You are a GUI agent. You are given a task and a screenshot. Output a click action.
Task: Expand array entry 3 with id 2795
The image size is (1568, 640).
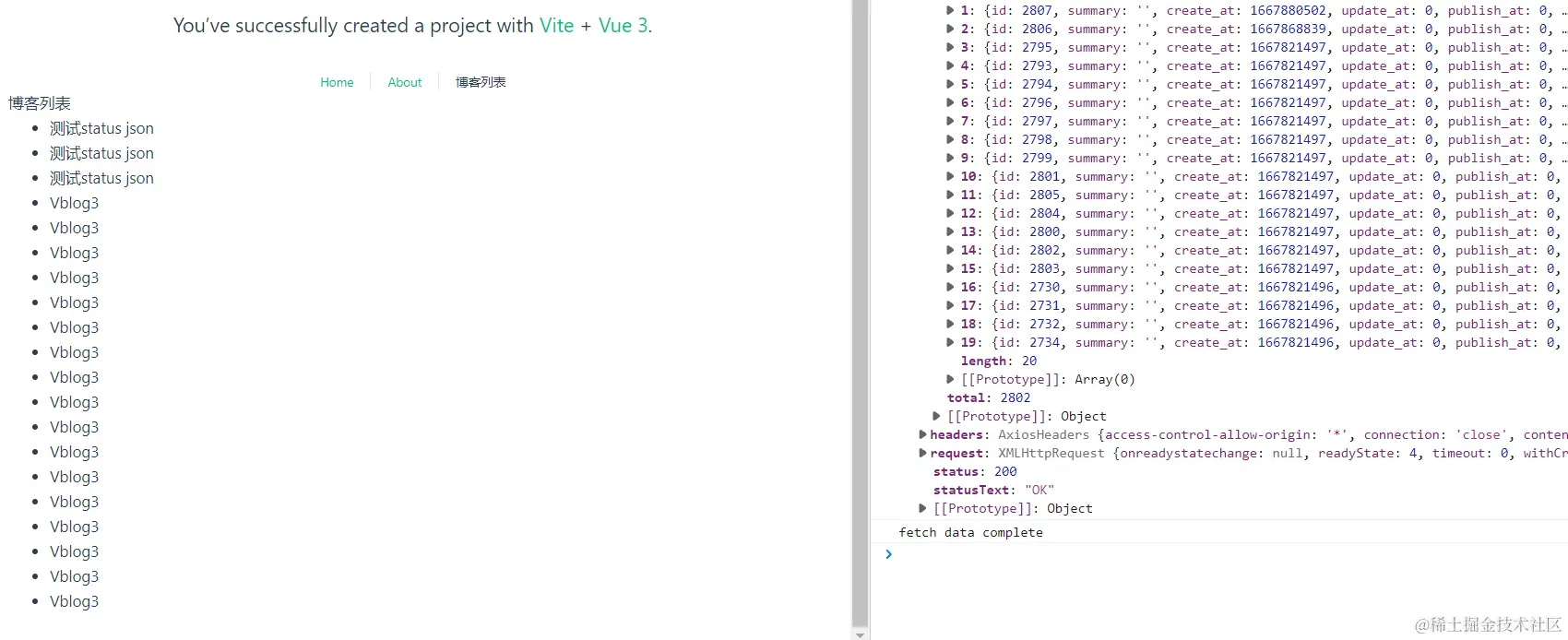(951, 47)
